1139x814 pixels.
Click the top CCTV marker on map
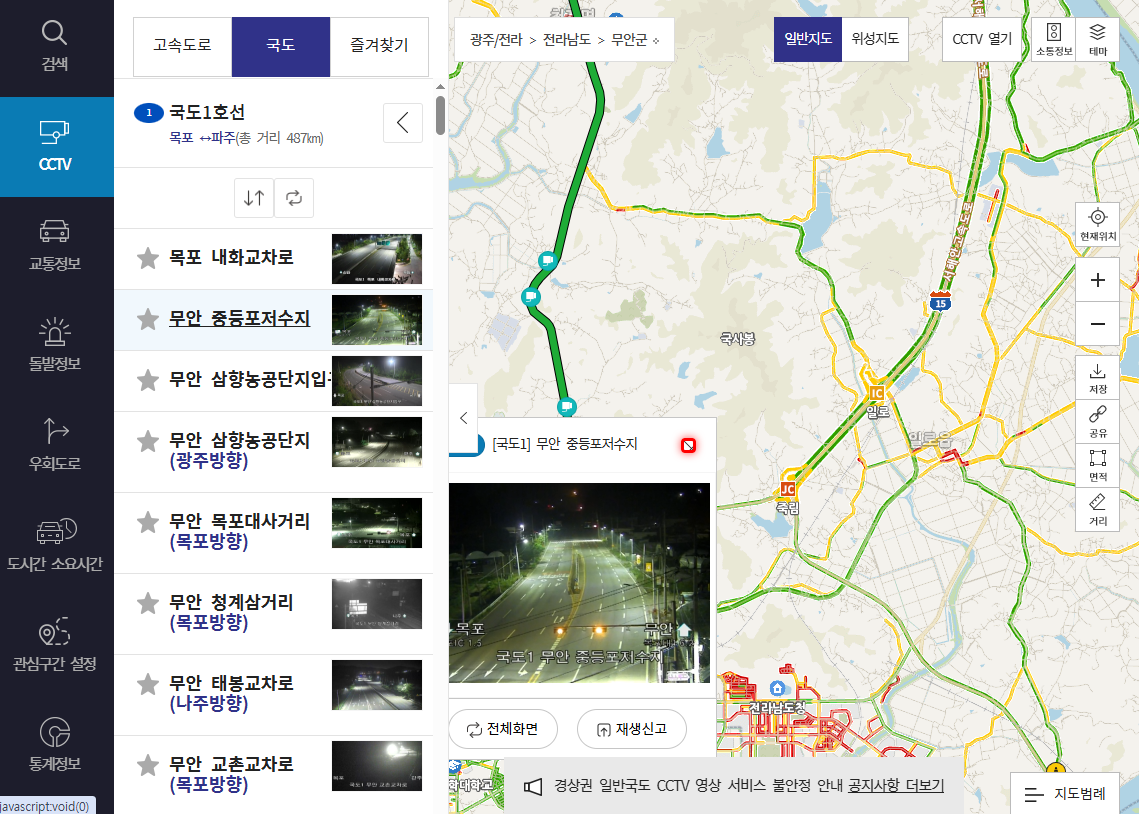(x=548, y=259)
